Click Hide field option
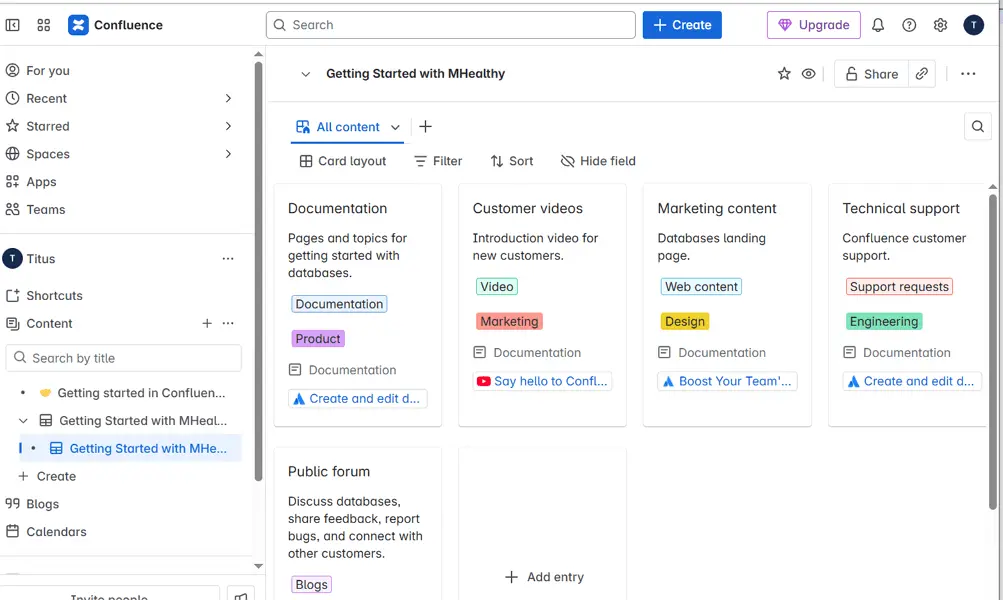1003x600 pixels. point(598,161)
